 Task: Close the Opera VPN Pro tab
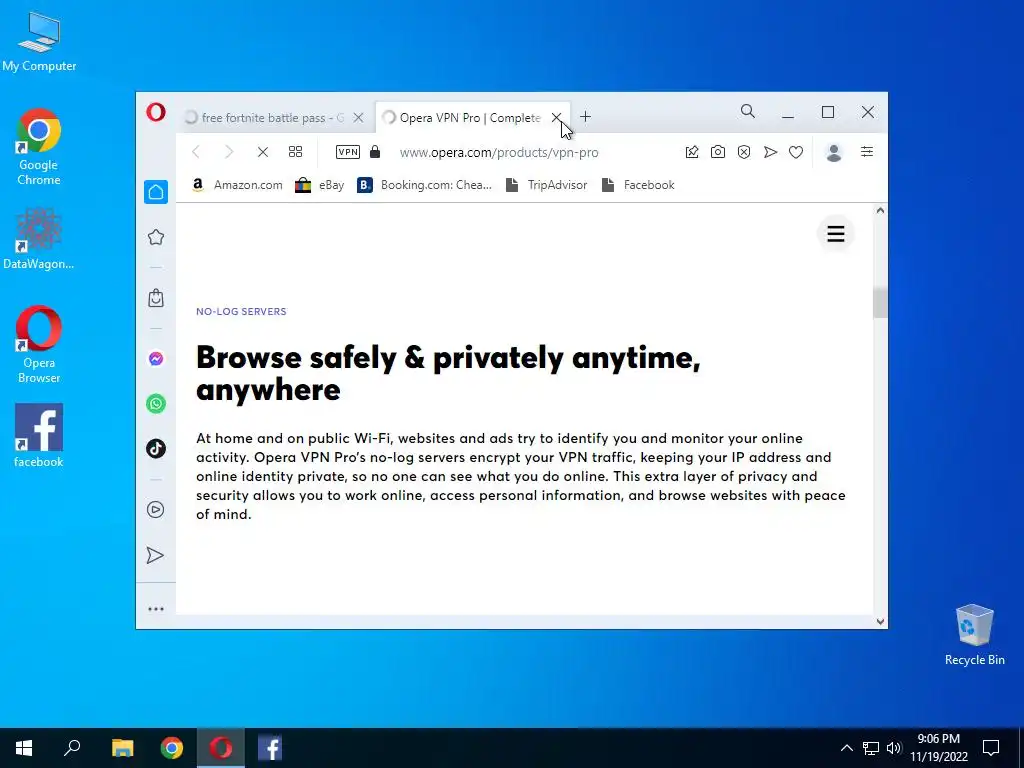[x=556, y=118]
